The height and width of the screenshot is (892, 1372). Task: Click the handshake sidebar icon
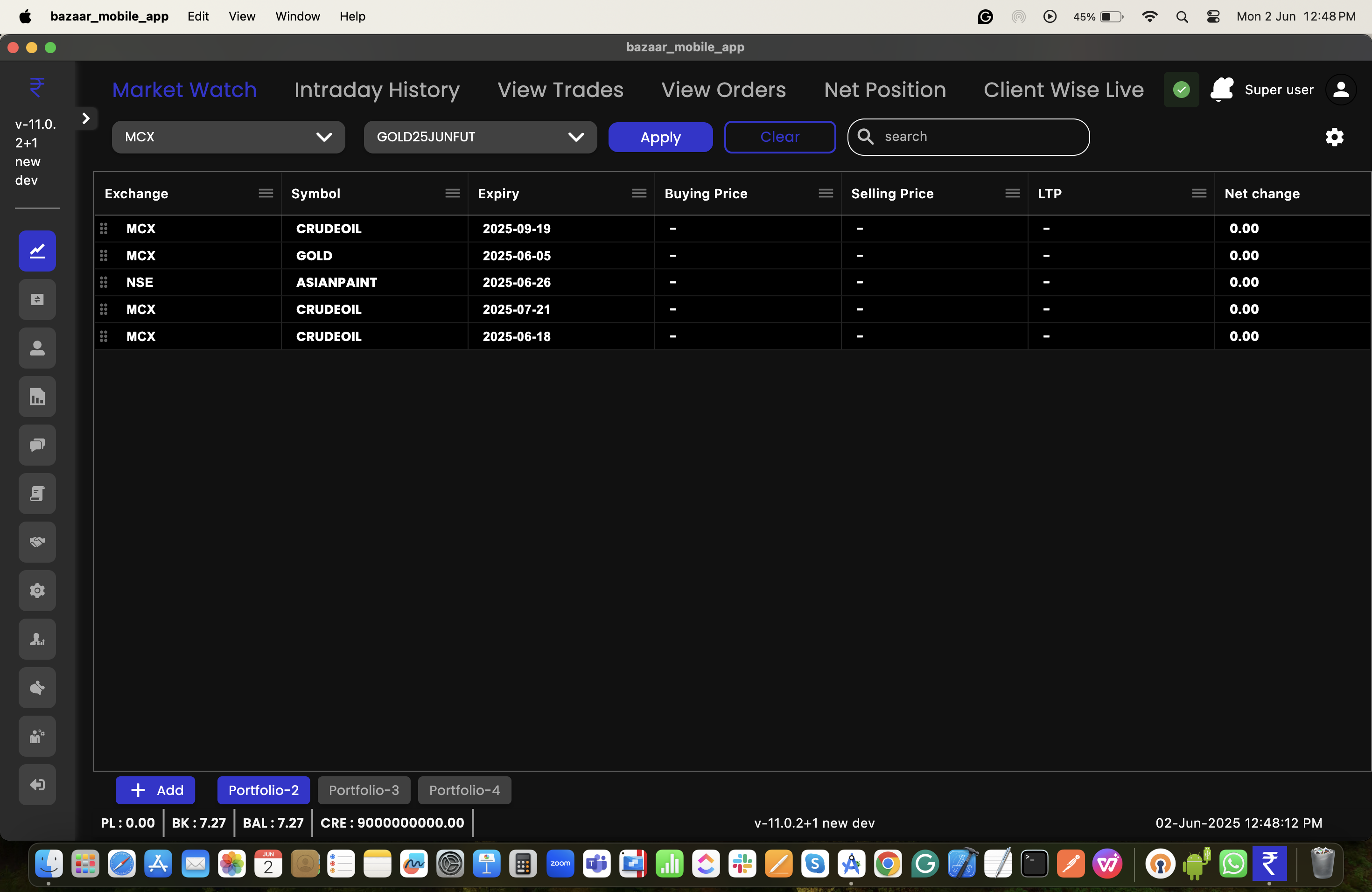[x=37, y=542]
